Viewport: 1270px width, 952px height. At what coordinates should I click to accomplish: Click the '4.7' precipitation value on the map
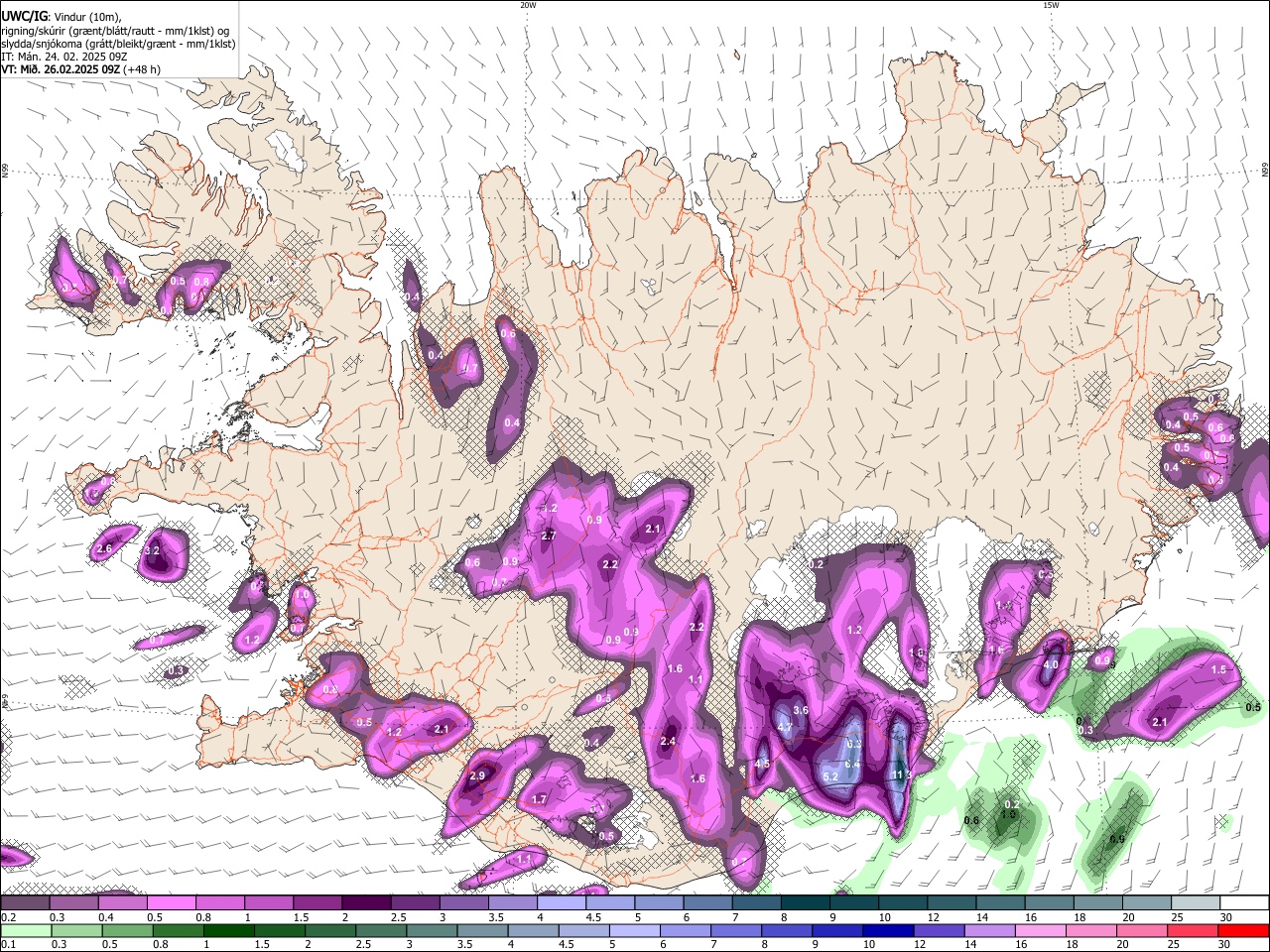tap(785, 727)
